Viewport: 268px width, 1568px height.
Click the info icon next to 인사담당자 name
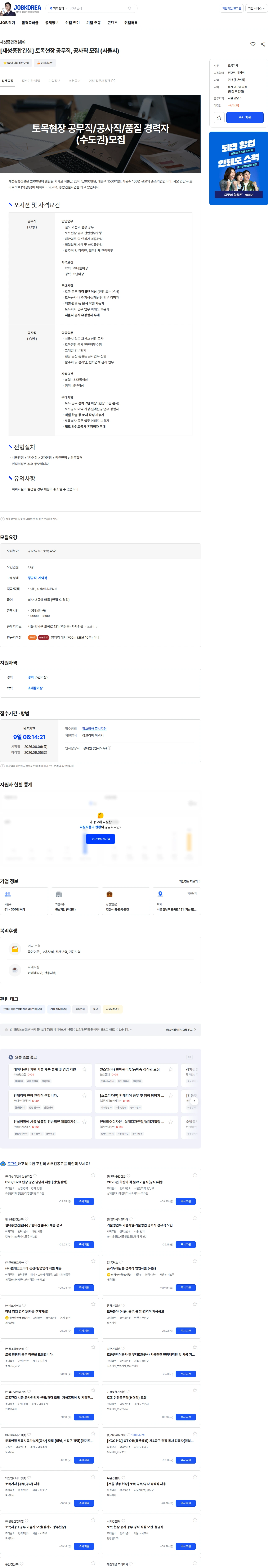click(x=110, y=748)
